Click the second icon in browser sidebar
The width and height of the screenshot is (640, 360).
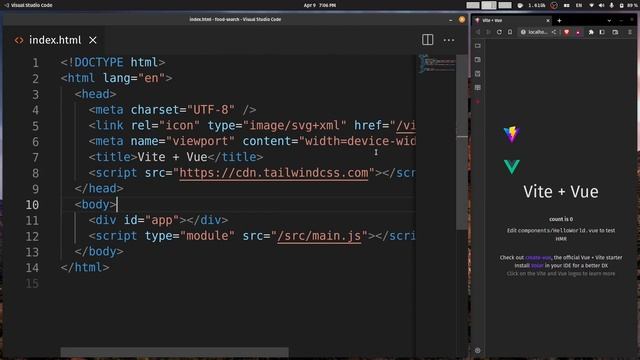[x=478, y=60]
